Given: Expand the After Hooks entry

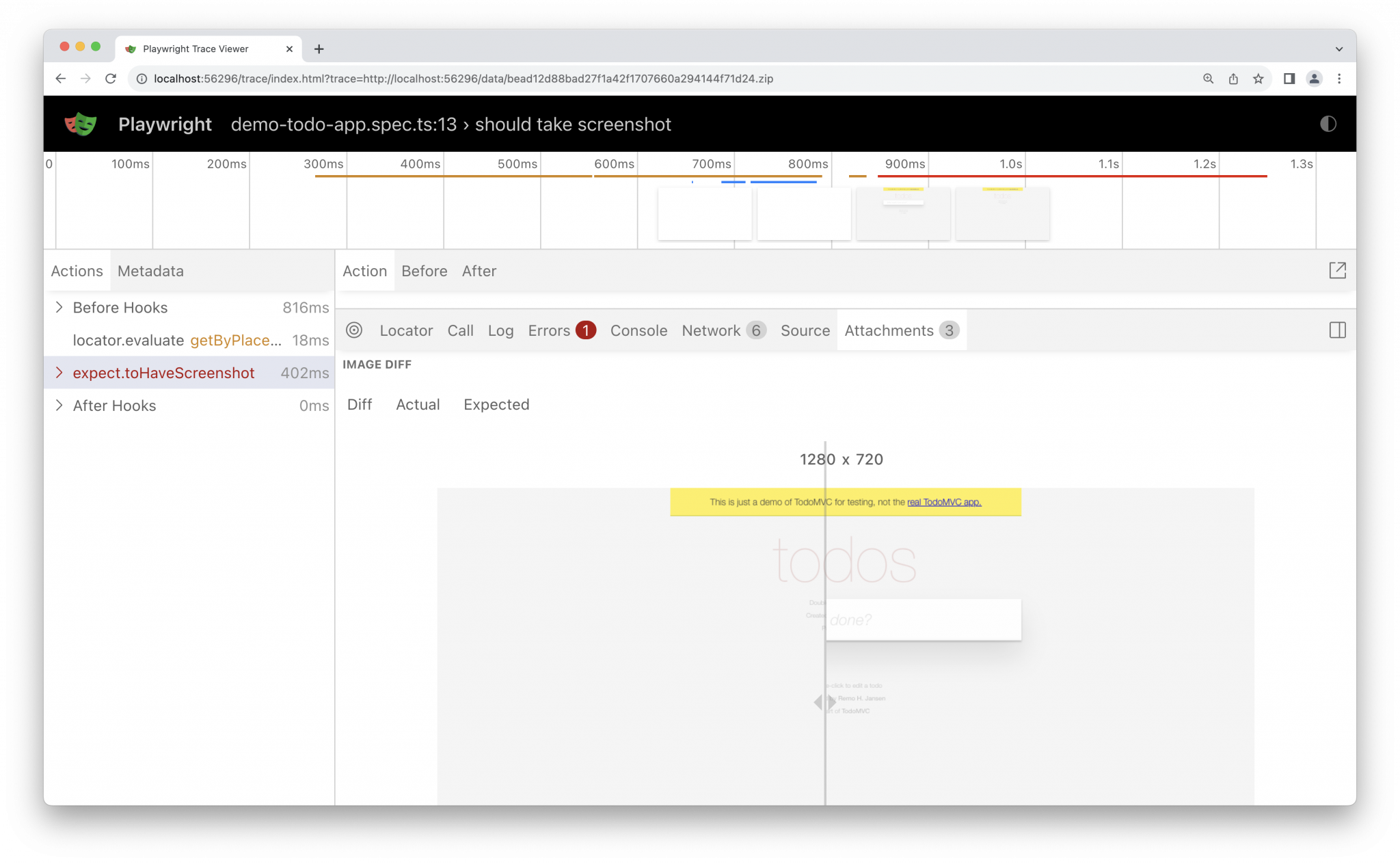Looking at the screenshot, I should tap(59, 405).
